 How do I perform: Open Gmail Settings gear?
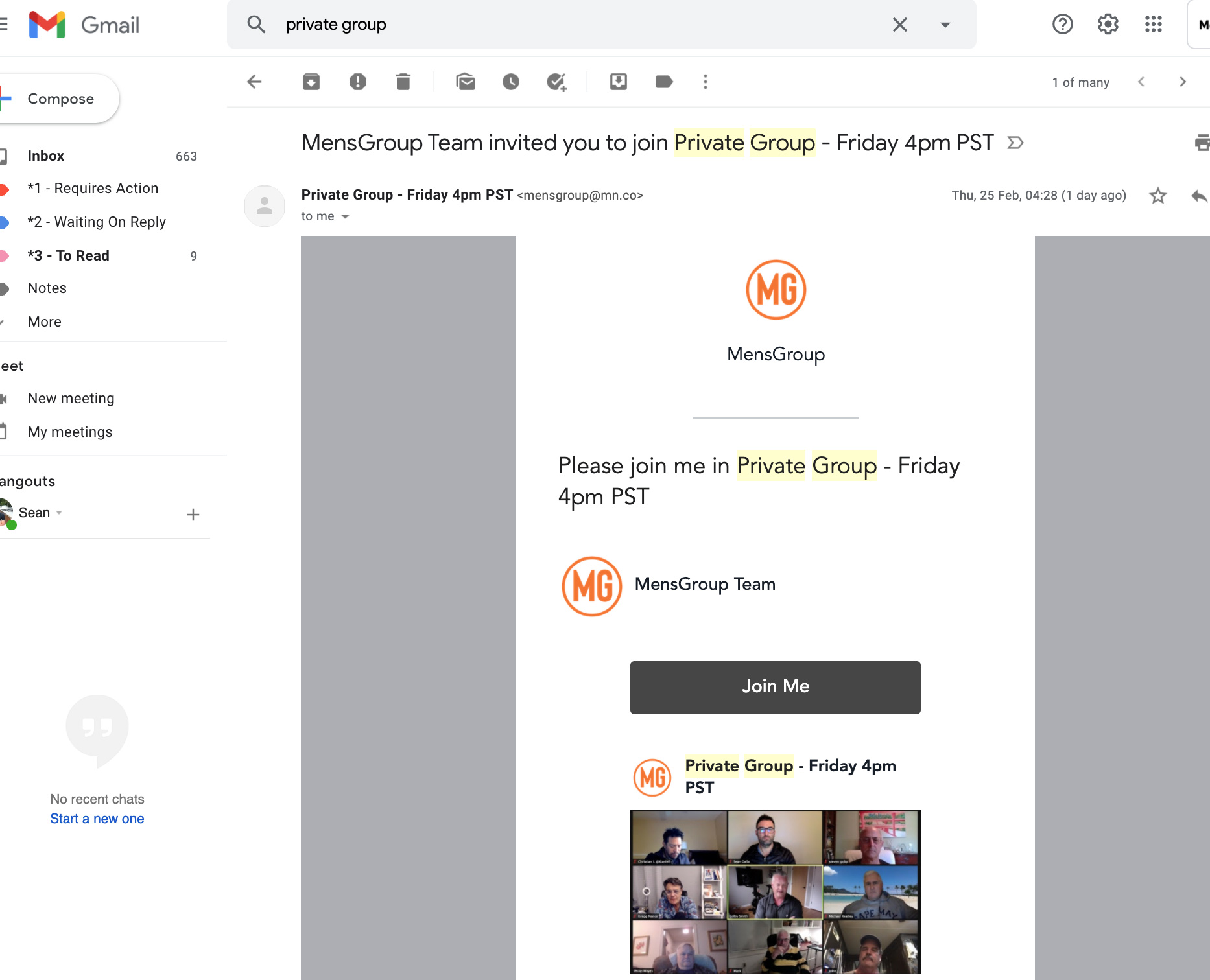coord(1108,25)
